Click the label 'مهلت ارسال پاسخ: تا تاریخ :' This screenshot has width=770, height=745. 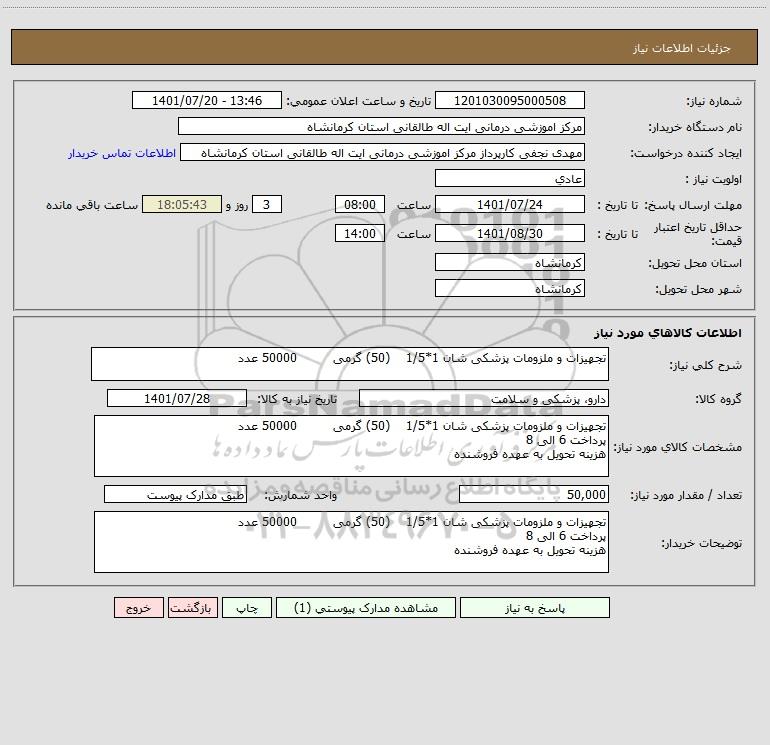669,206
